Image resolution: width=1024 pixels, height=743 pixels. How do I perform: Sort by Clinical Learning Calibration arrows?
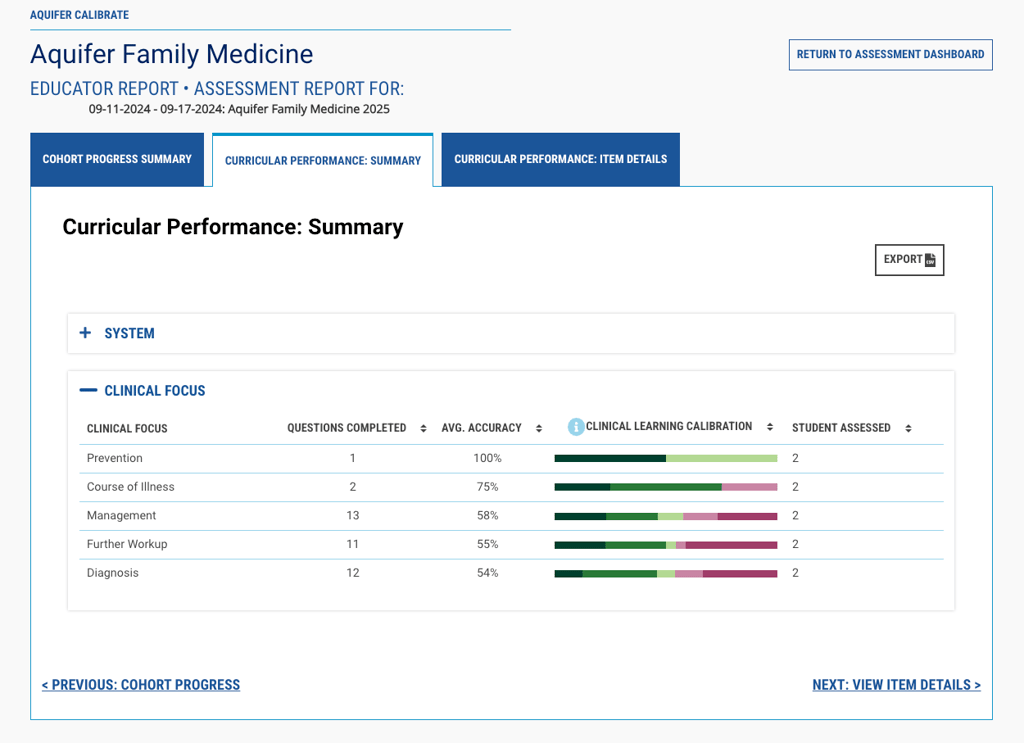tap(770, 427)
